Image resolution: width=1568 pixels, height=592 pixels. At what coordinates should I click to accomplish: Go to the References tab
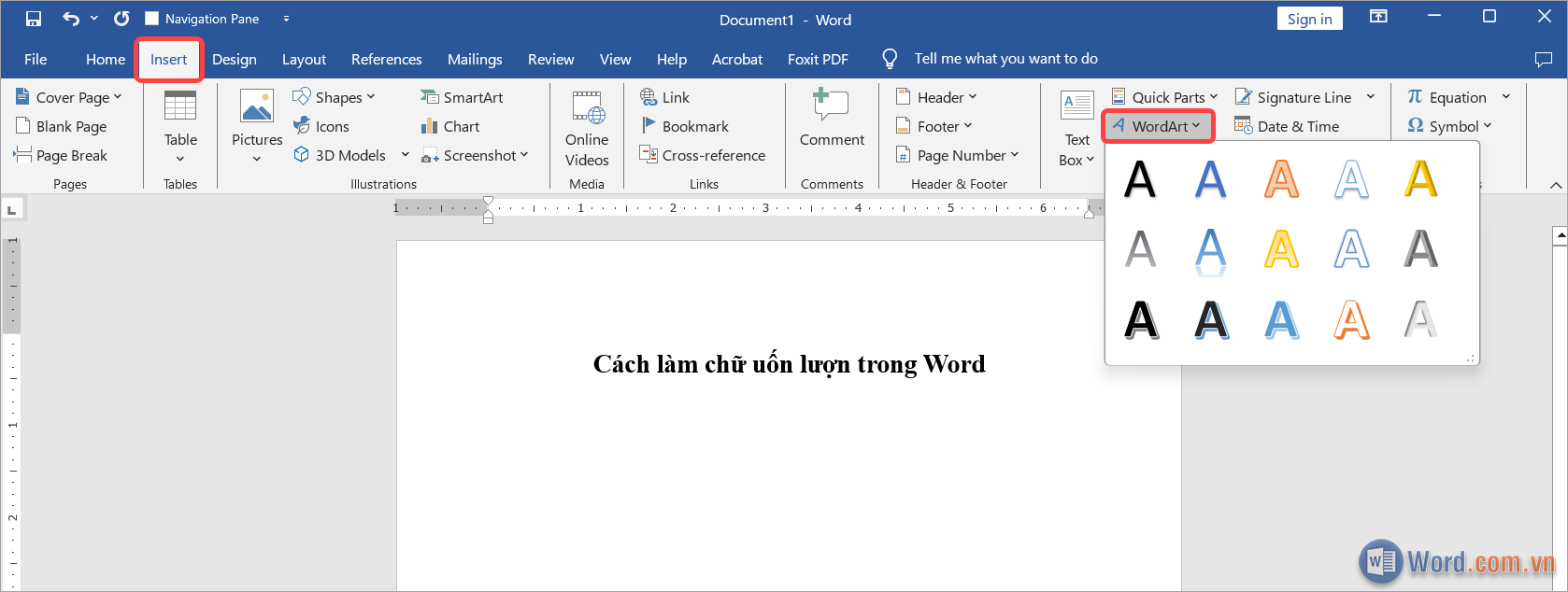[x=387, y=59]
